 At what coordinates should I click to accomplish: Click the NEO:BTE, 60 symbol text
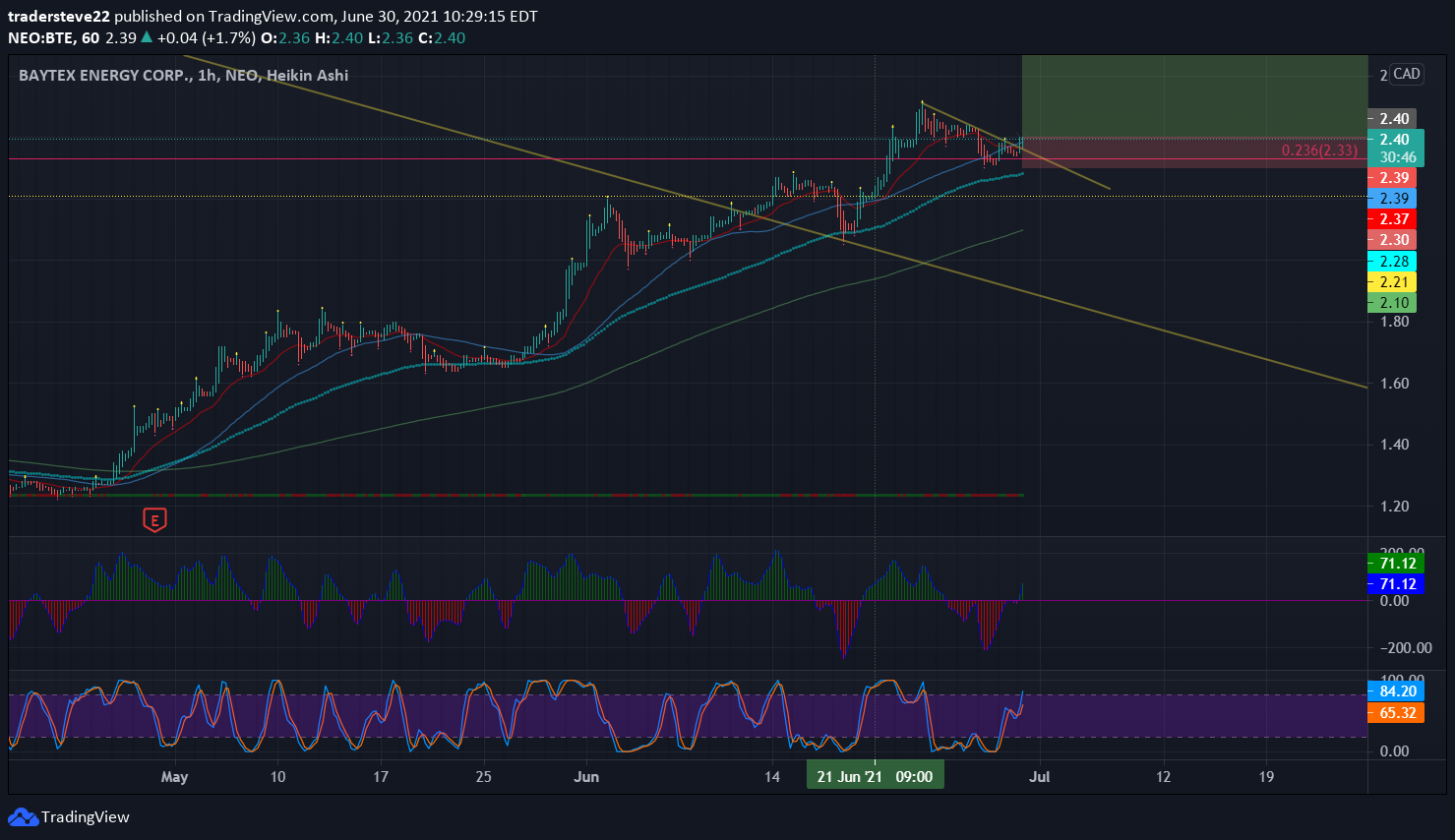tap(54, 38)
